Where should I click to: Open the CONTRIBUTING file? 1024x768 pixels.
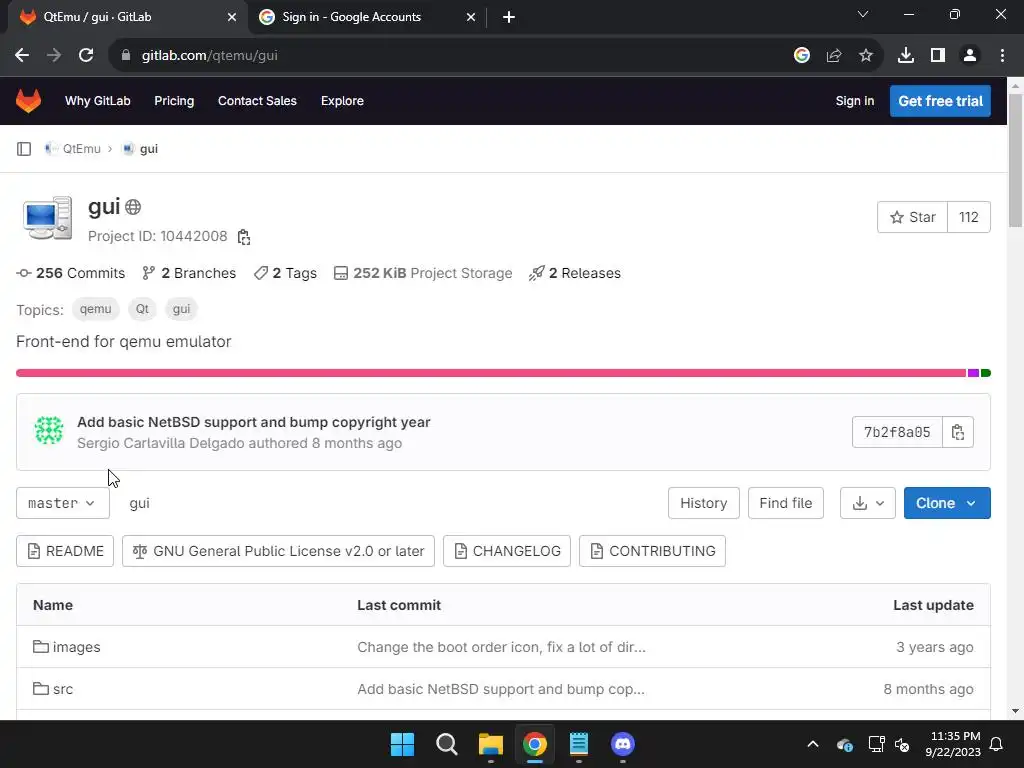652,551
